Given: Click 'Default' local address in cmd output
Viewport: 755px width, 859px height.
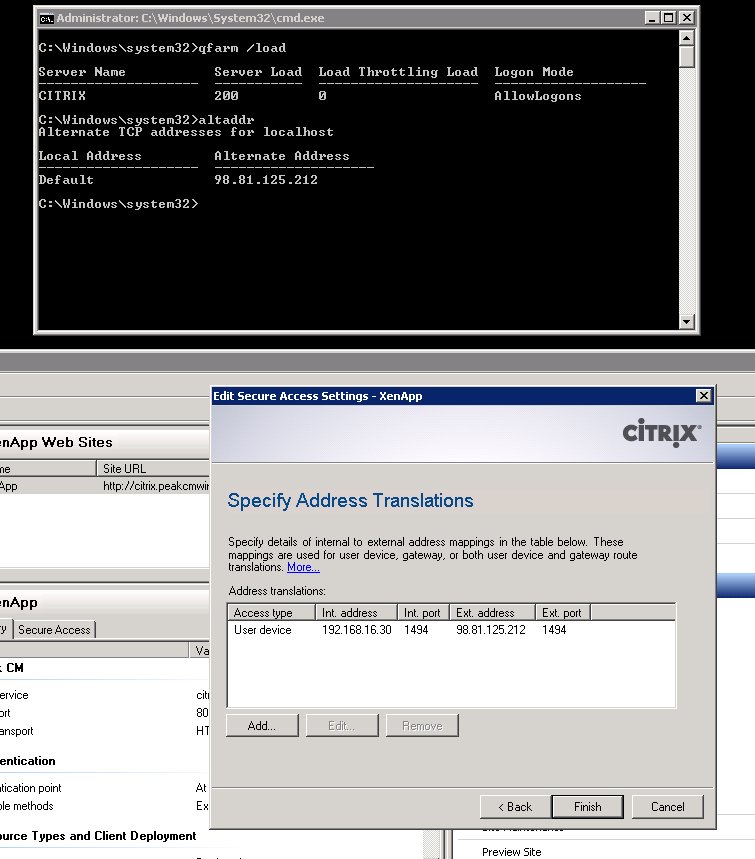Looking at the screenshot, I should (66, 180).
